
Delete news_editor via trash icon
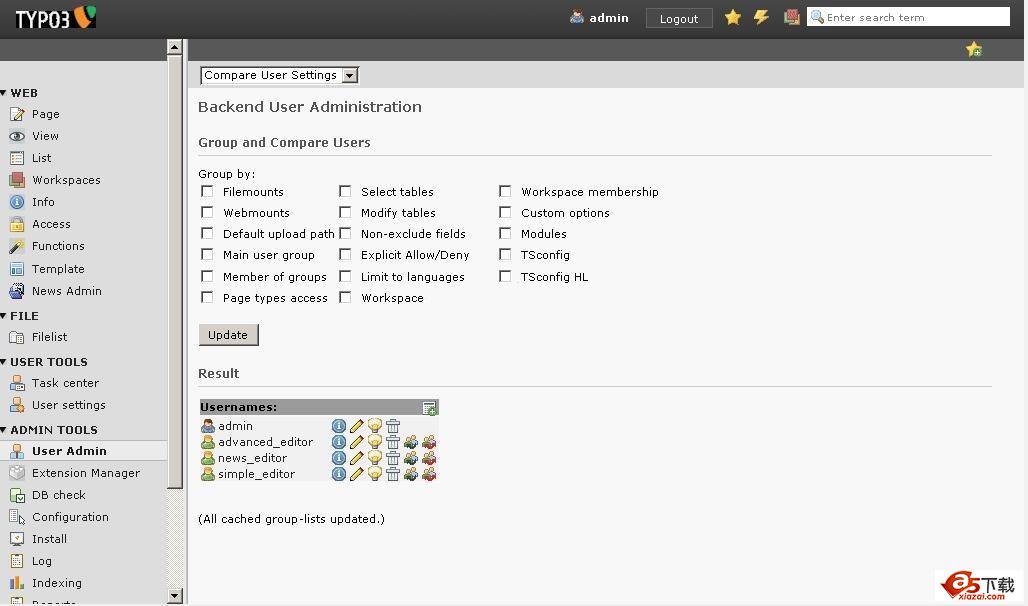tap(393, 458)
